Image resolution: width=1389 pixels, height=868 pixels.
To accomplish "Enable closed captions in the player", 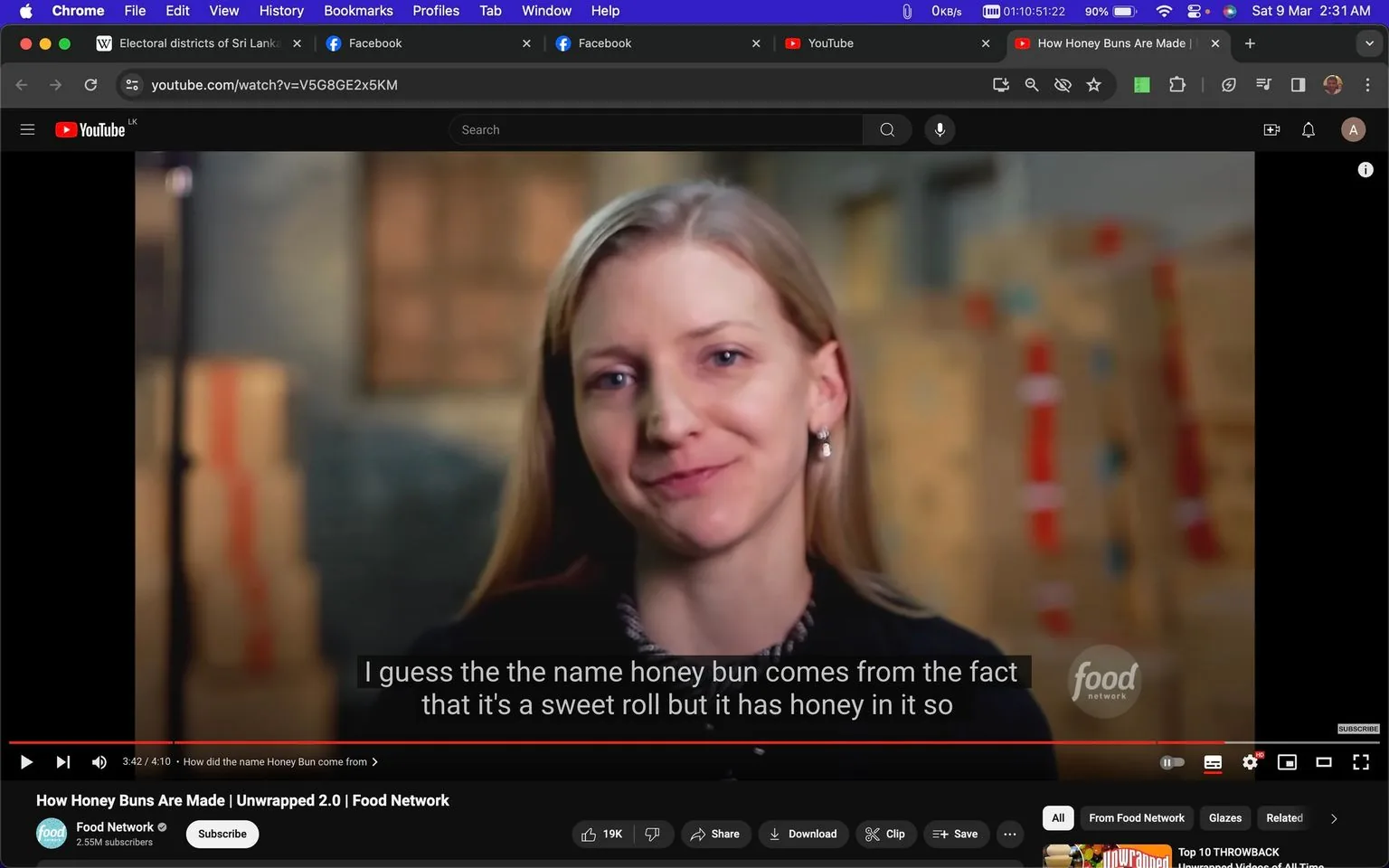I will [1213, 761].
